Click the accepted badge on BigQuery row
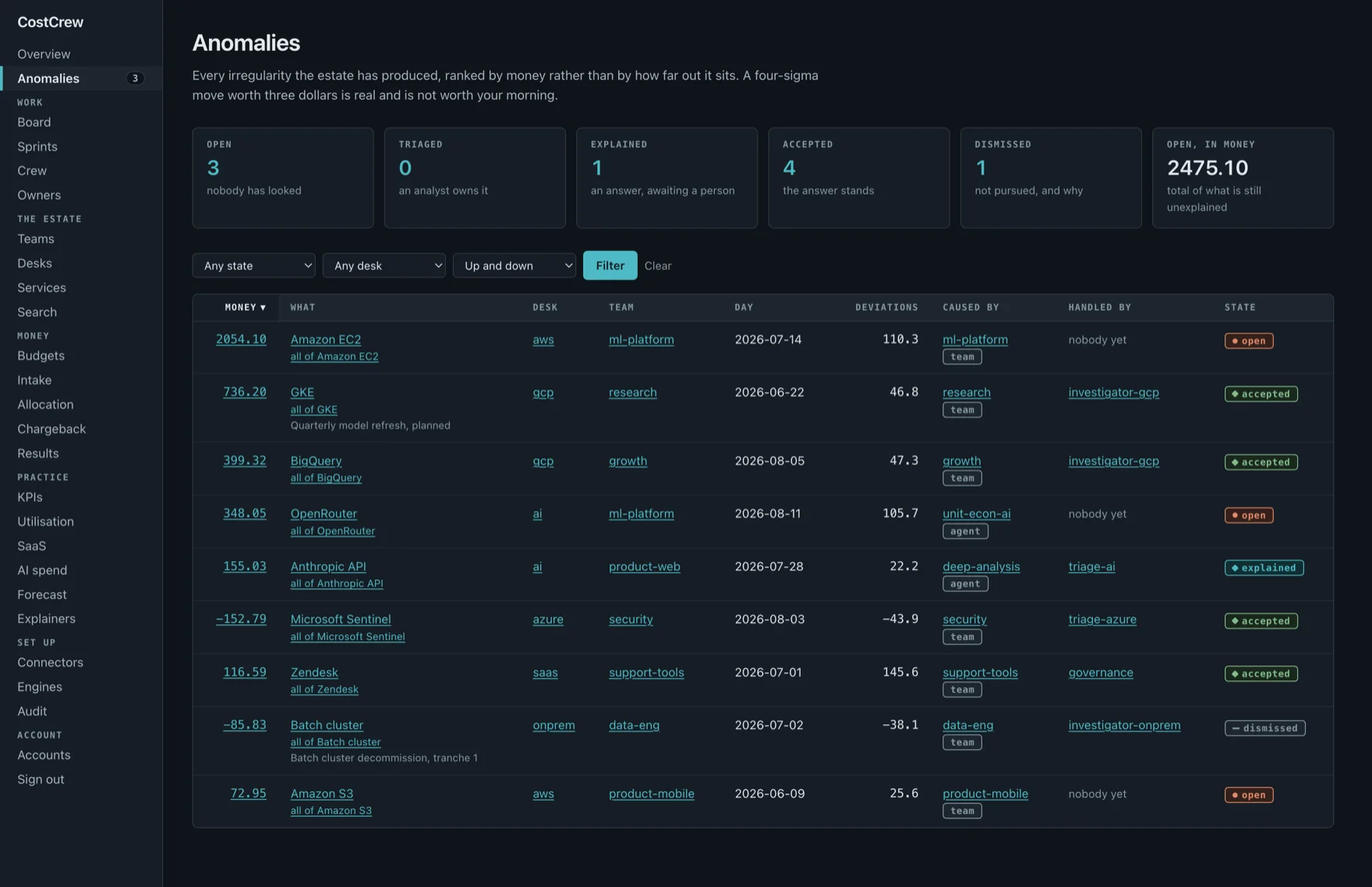Viewport: 1372px width, 887px height. (1261, 462)
